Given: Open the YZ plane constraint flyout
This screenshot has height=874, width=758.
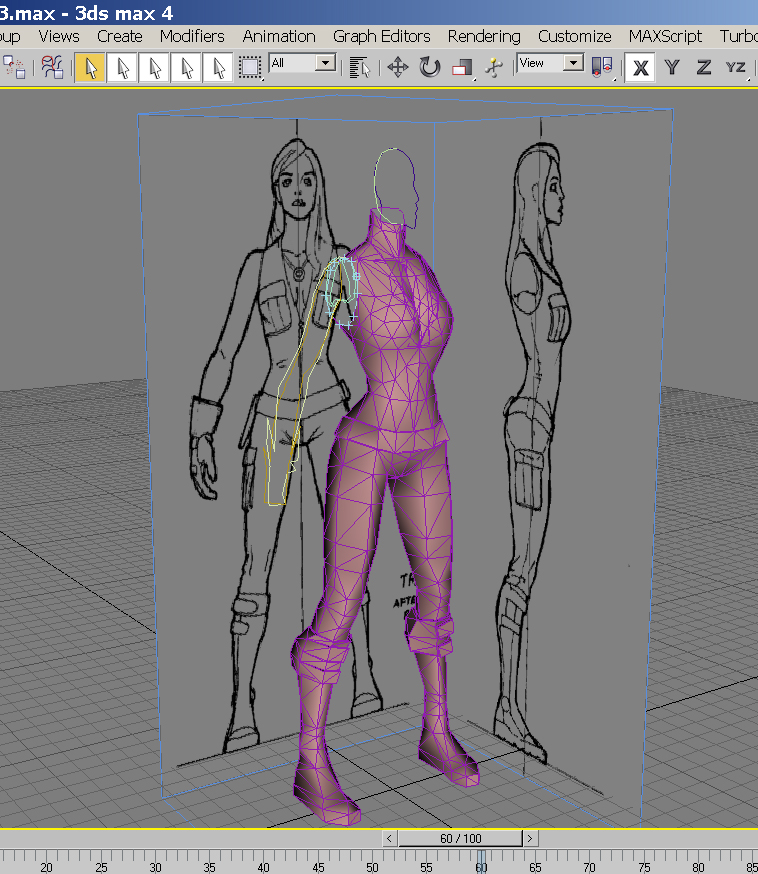Looking at the screenshot, I should (736, 67).
